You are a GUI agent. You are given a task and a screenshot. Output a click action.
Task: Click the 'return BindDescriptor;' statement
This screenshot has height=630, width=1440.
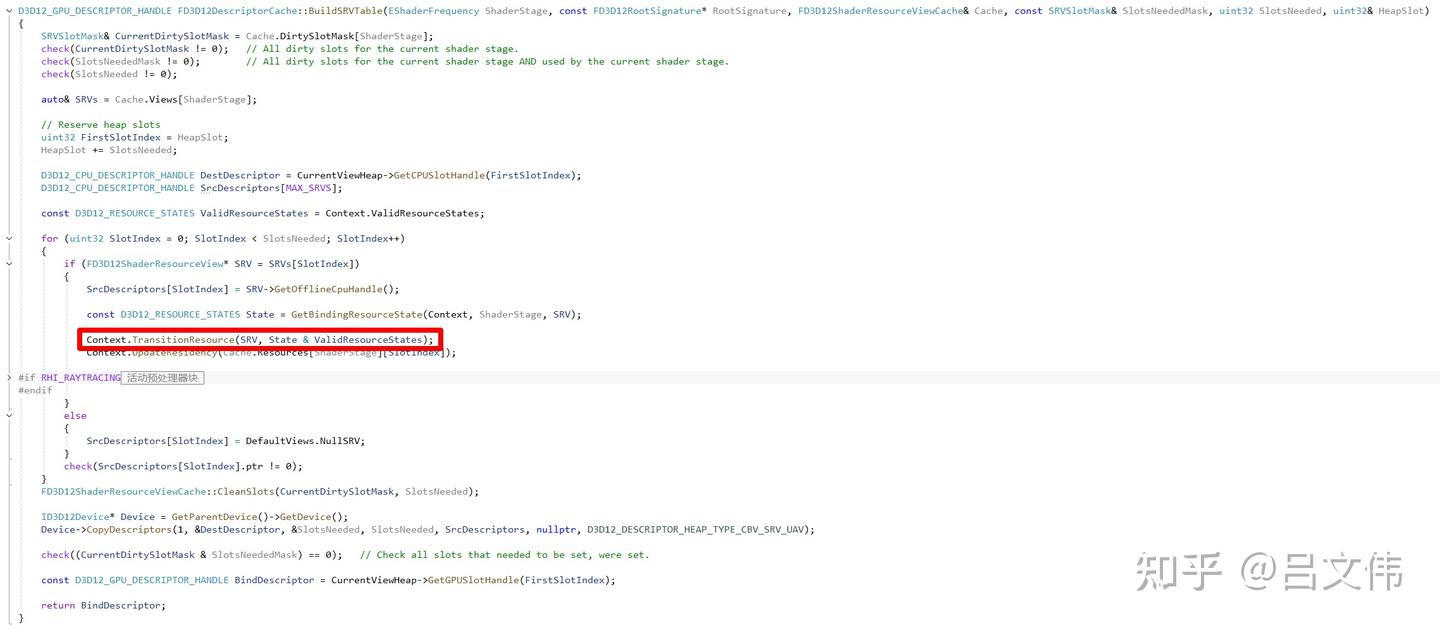pyautogui.click(x=103, y=605)
